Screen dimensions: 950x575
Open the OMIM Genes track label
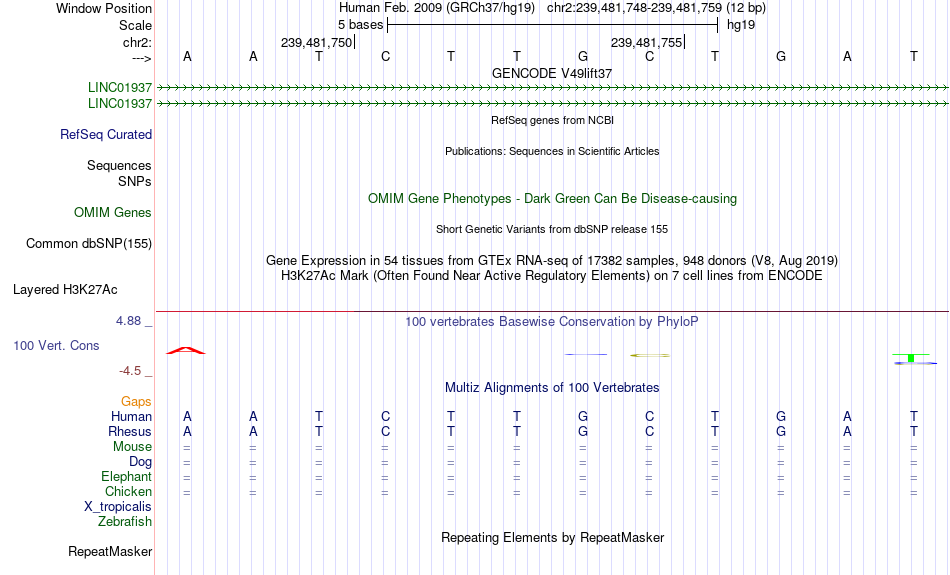click(113, 213)
